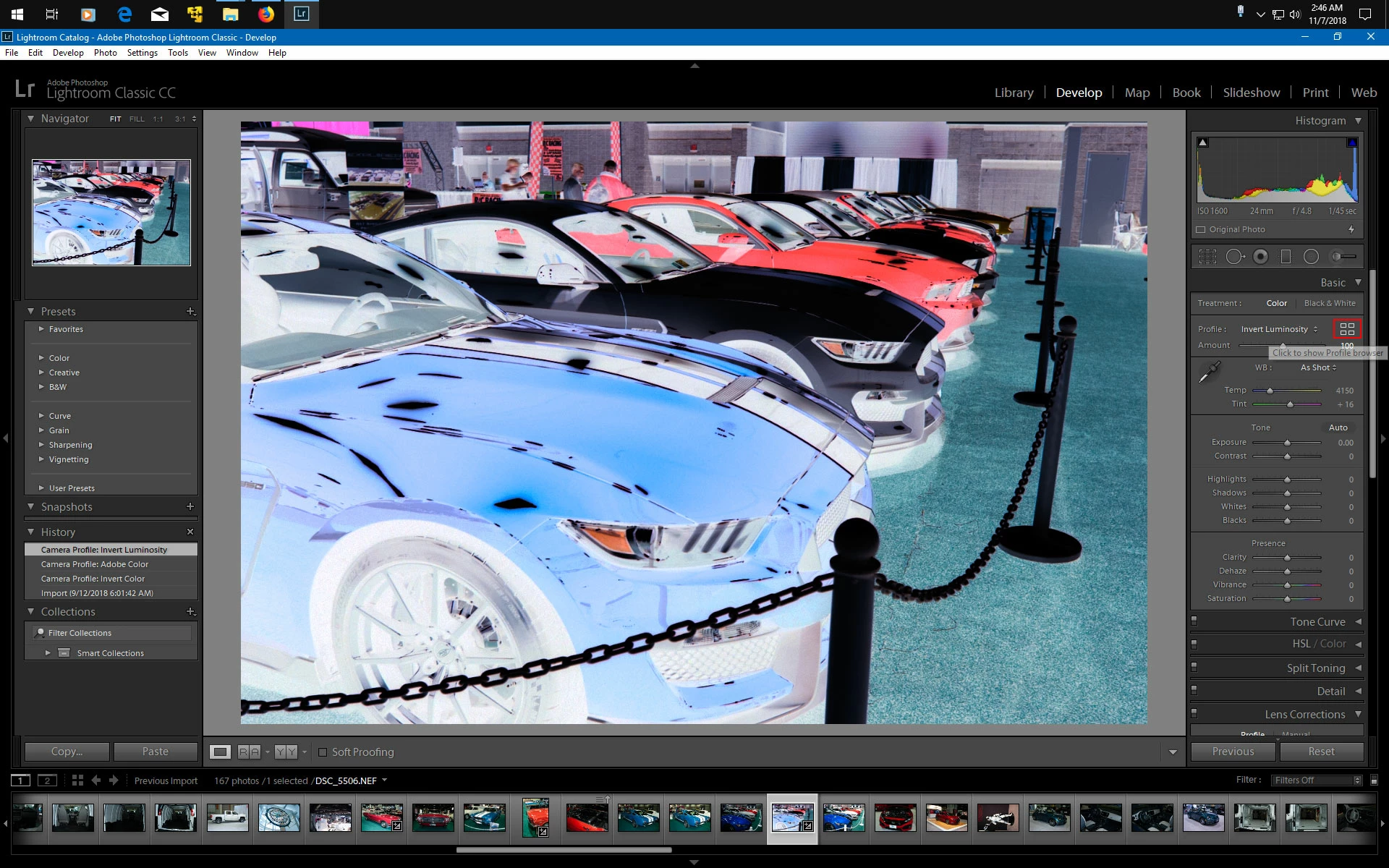
Task: Switch treatment to Black & White
Action: [1329, 303]
